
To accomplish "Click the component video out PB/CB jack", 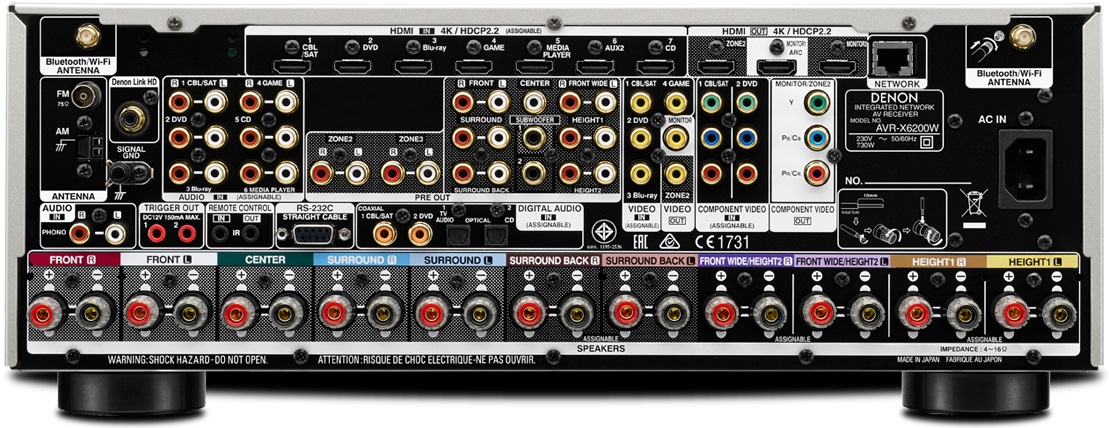I will click(x=817, y=137).
